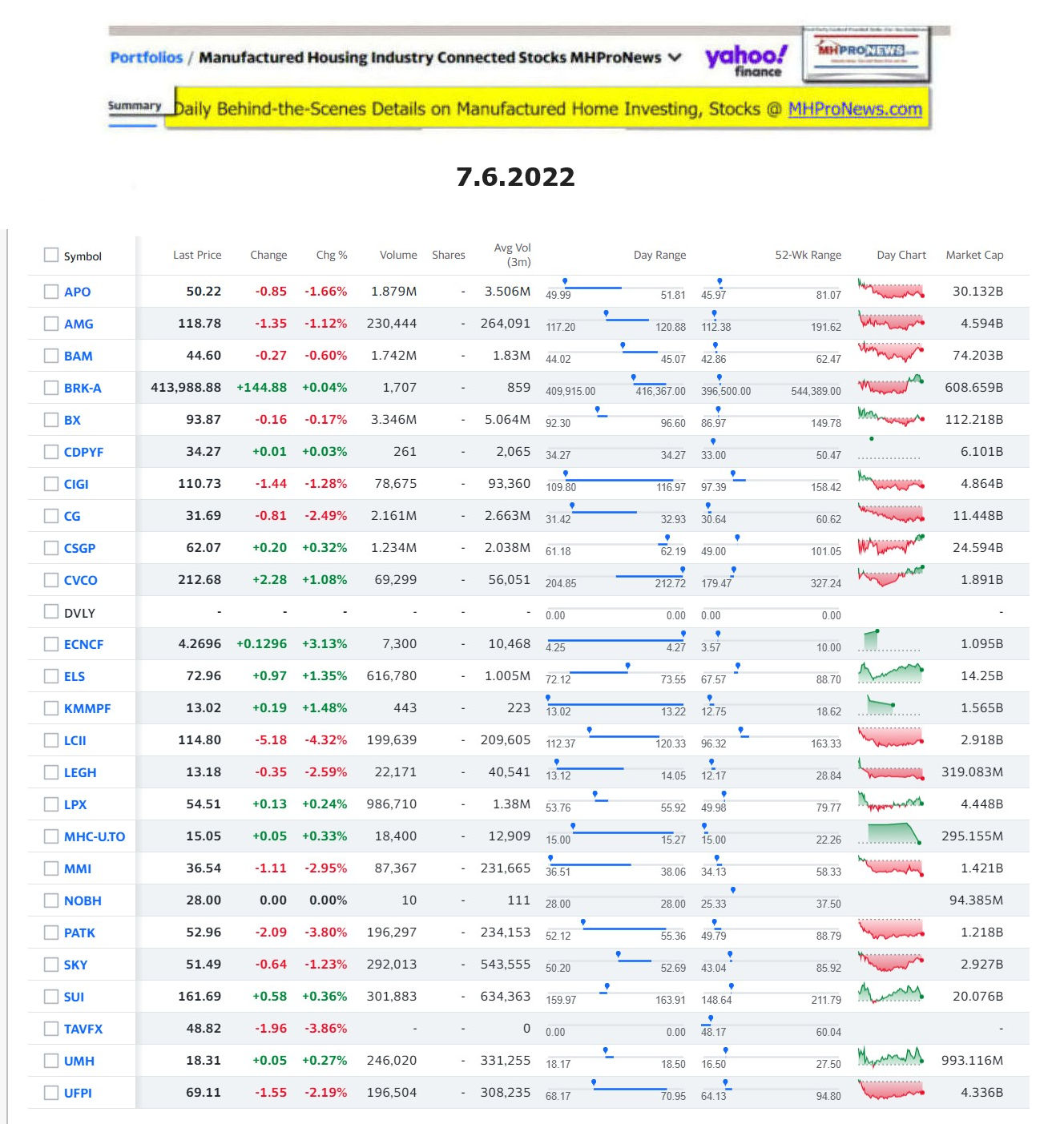Viewport: 1064px width, 1124px height.
Task: Check the UFPI row checkbox
Action: pyautogui.click(x=51, y=1093)
